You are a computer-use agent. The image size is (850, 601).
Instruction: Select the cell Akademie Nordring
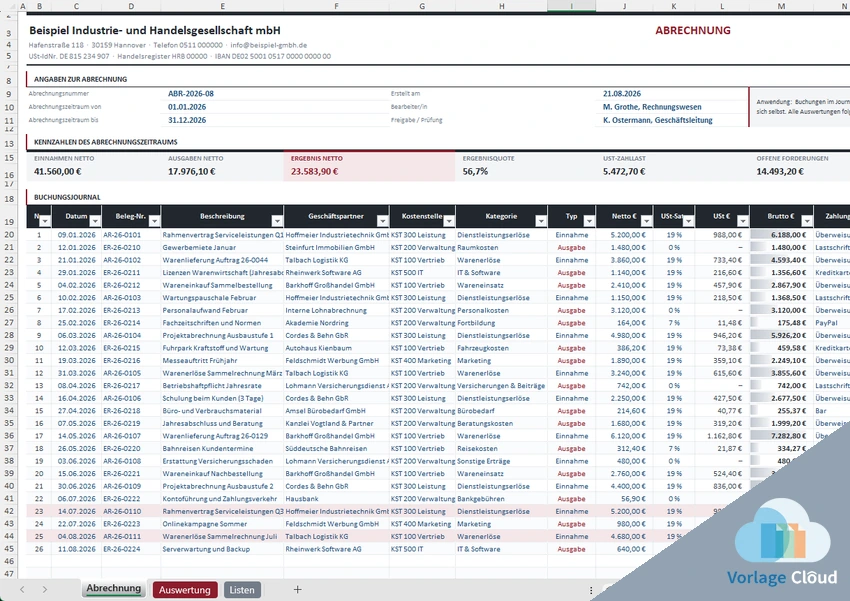[336, 322]
